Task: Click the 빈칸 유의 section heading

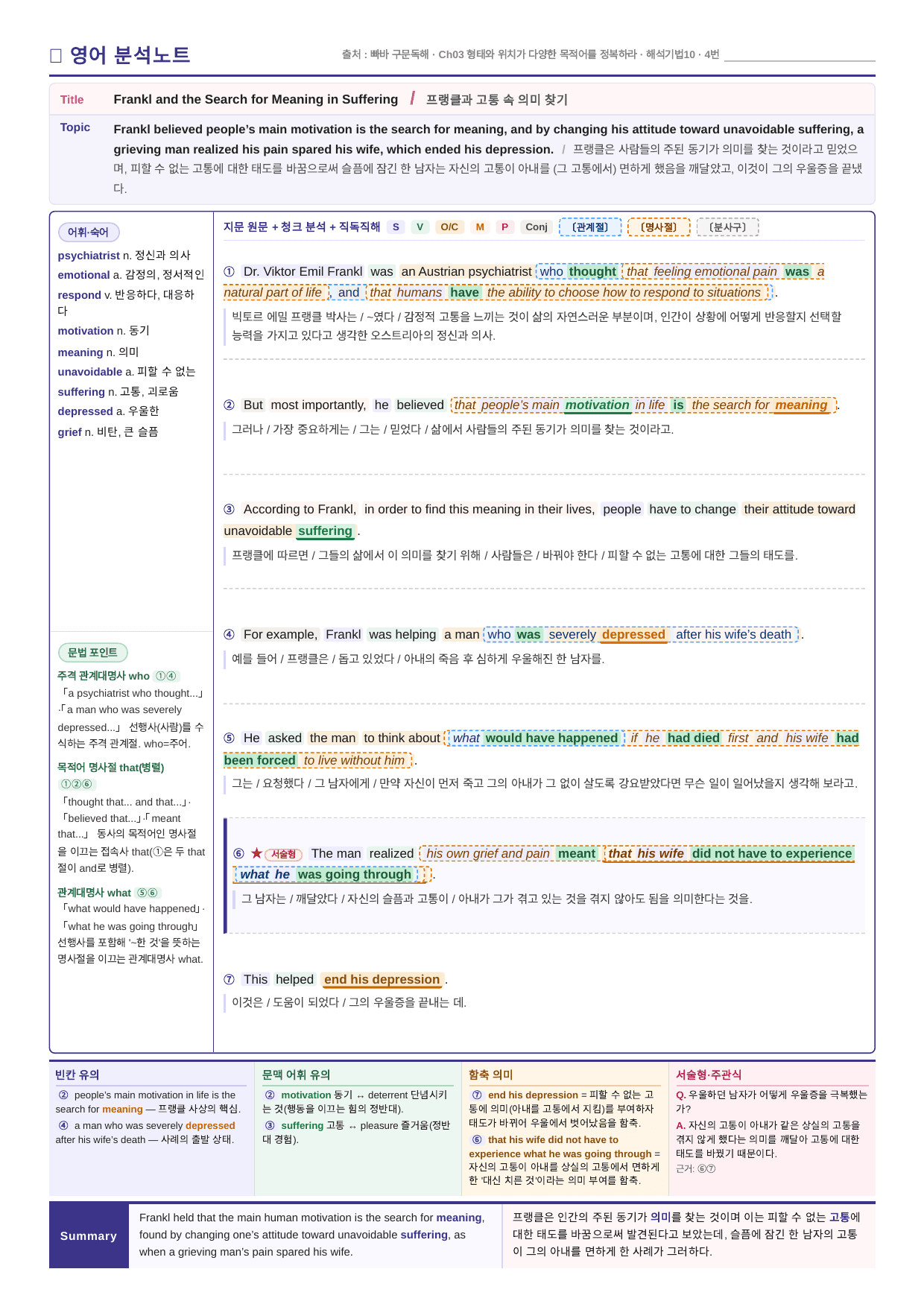Action: [x=77, y=1075]
